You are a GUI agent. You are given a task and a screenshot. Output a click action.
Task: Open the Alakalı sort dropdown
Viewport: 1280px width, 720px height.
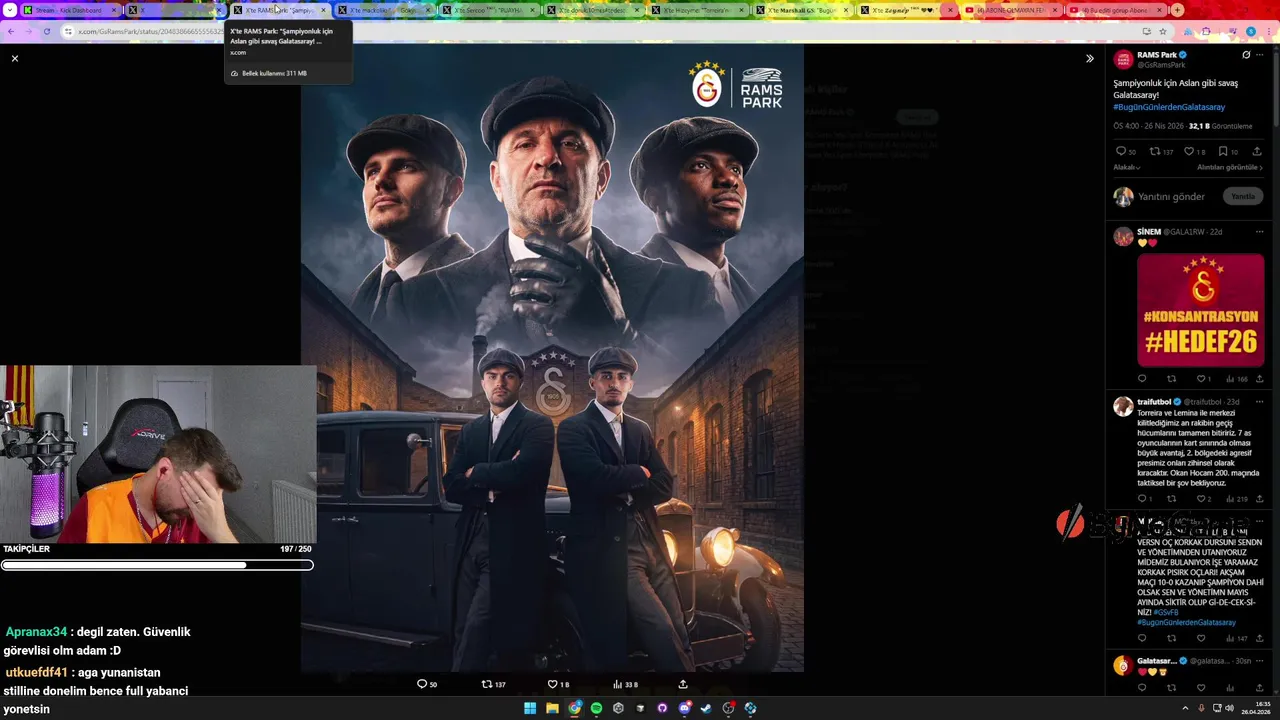click(x=1127, y=167)
